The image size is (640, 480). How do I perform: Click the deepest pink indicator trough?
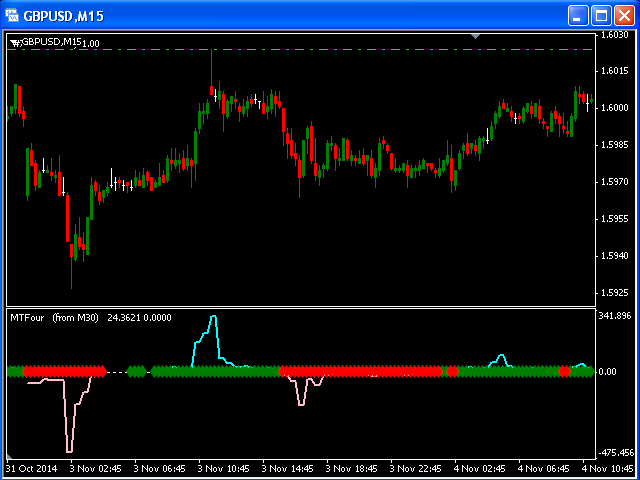[69, 450]
